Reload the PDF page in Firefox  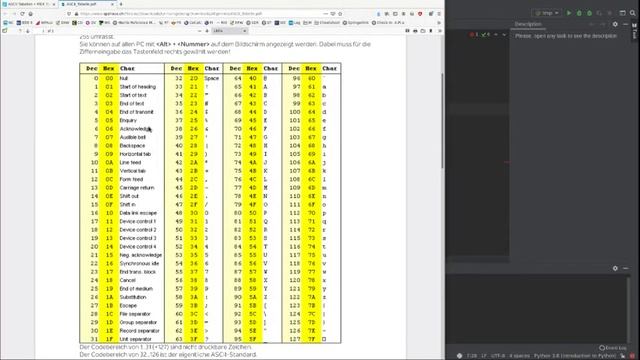click(22, 13)
